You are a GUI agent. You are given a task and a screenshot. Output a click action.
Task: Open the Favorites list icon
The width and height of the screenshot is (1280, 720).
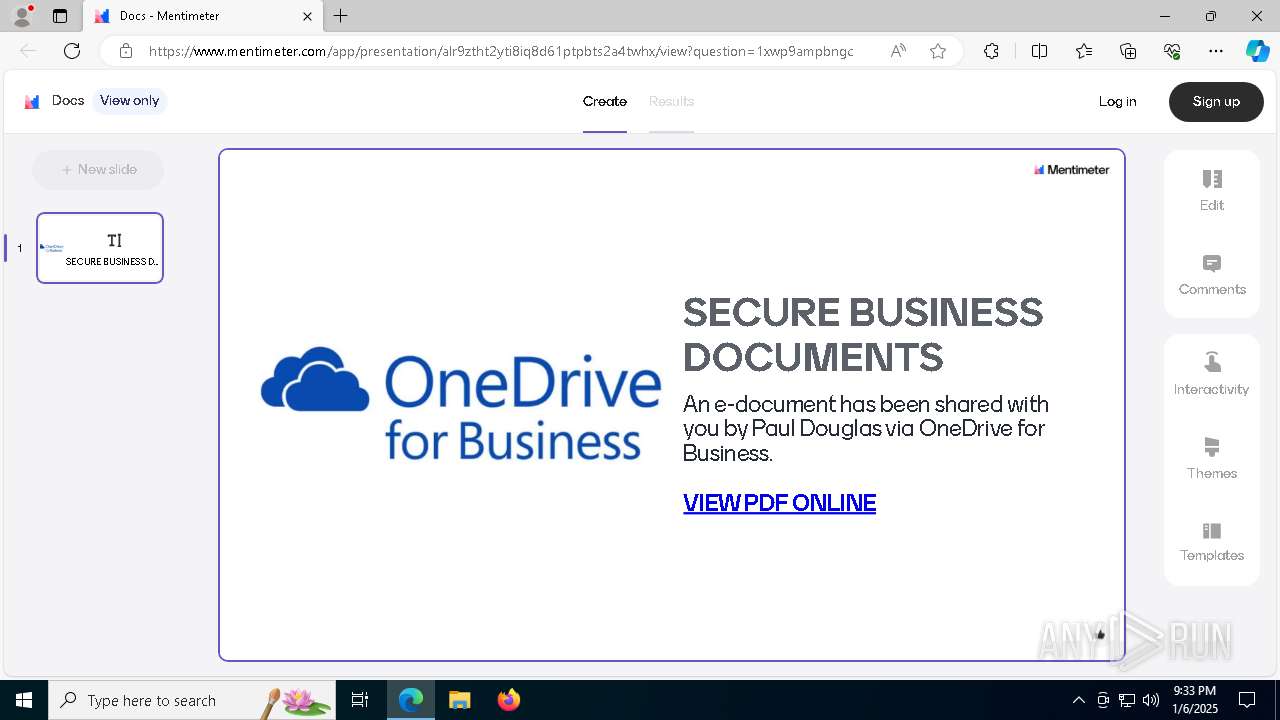[x=1084, y=51]
